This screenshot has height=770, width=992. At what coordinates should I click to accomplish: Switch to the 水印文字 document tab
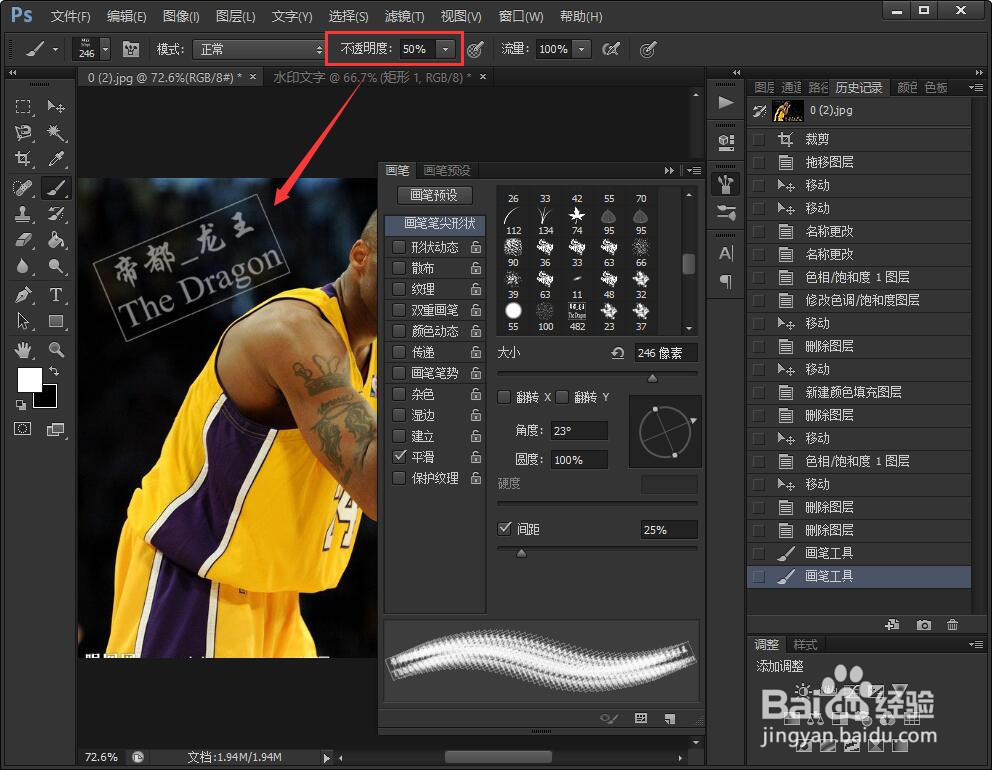372,77
